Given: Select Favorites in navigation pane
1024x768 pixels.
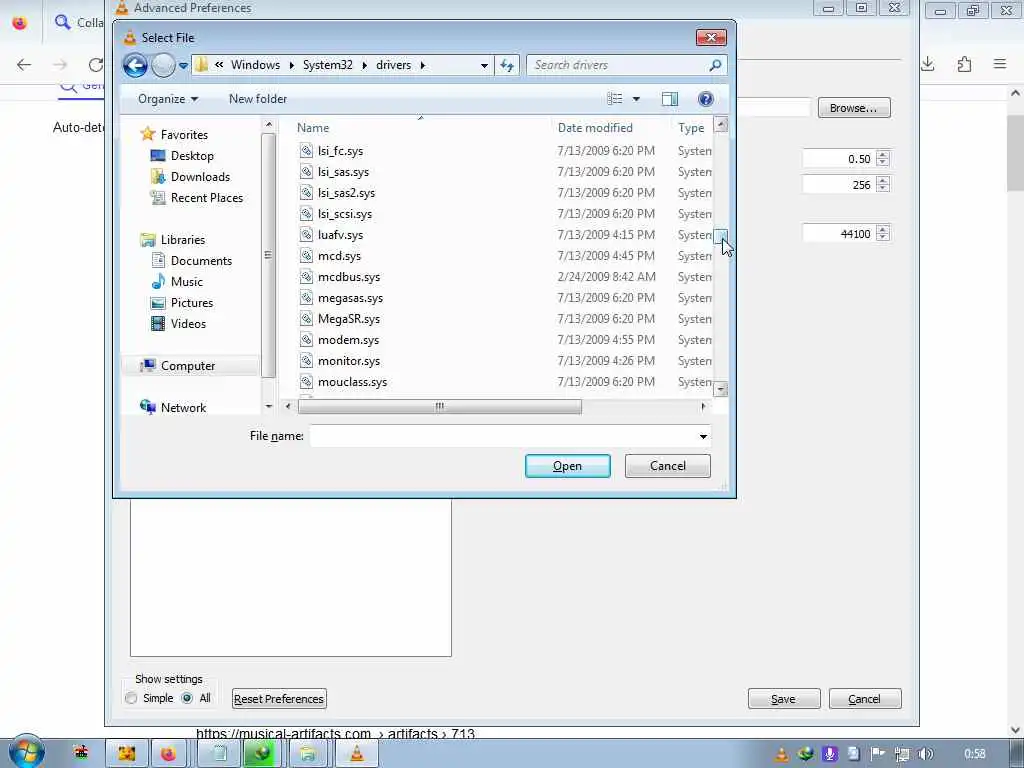Looking at the screenshot, I should 184,135.
